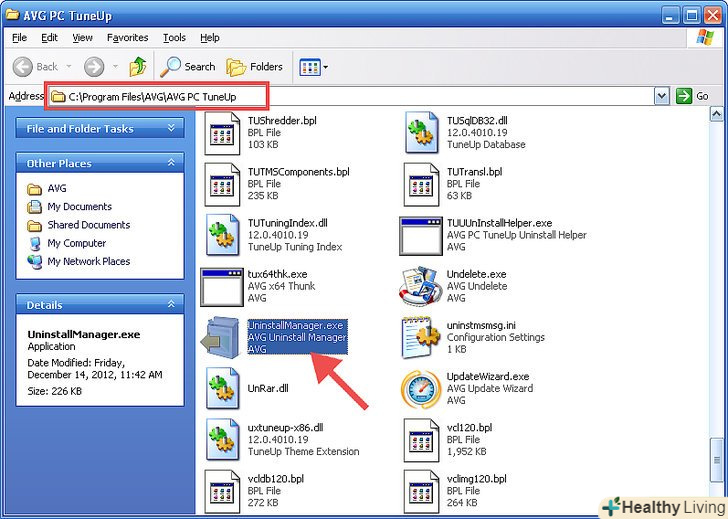Screen dimensions: 728x519
Task: Go up one folder level icon
Action: [138, 67]
